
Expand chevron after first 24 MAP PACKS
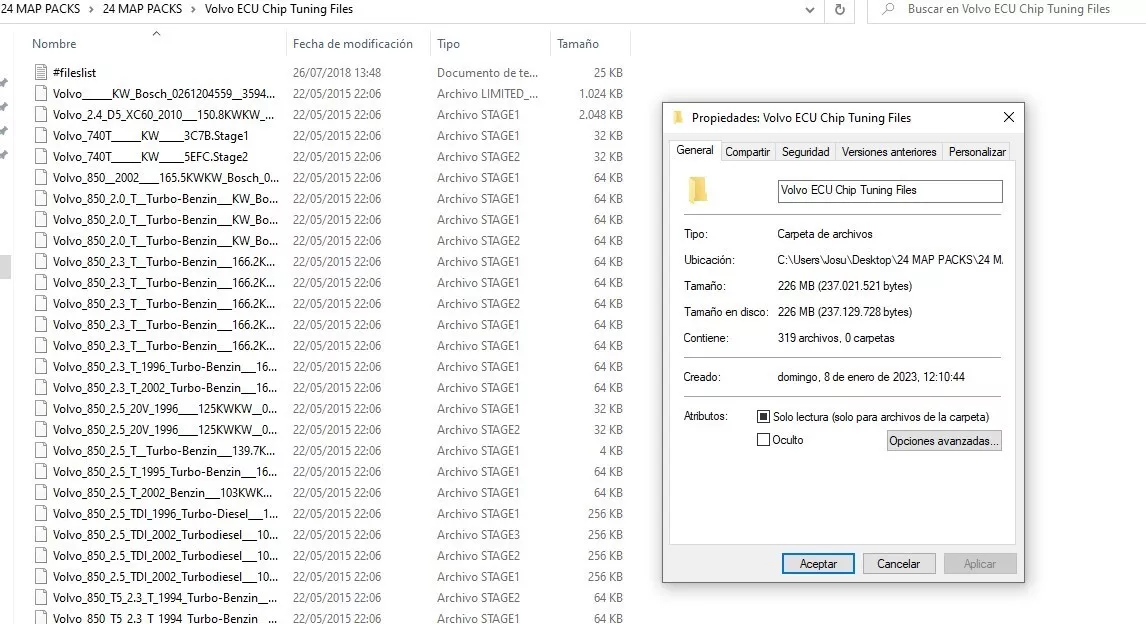pyautogui.click(x=91, y=9)
